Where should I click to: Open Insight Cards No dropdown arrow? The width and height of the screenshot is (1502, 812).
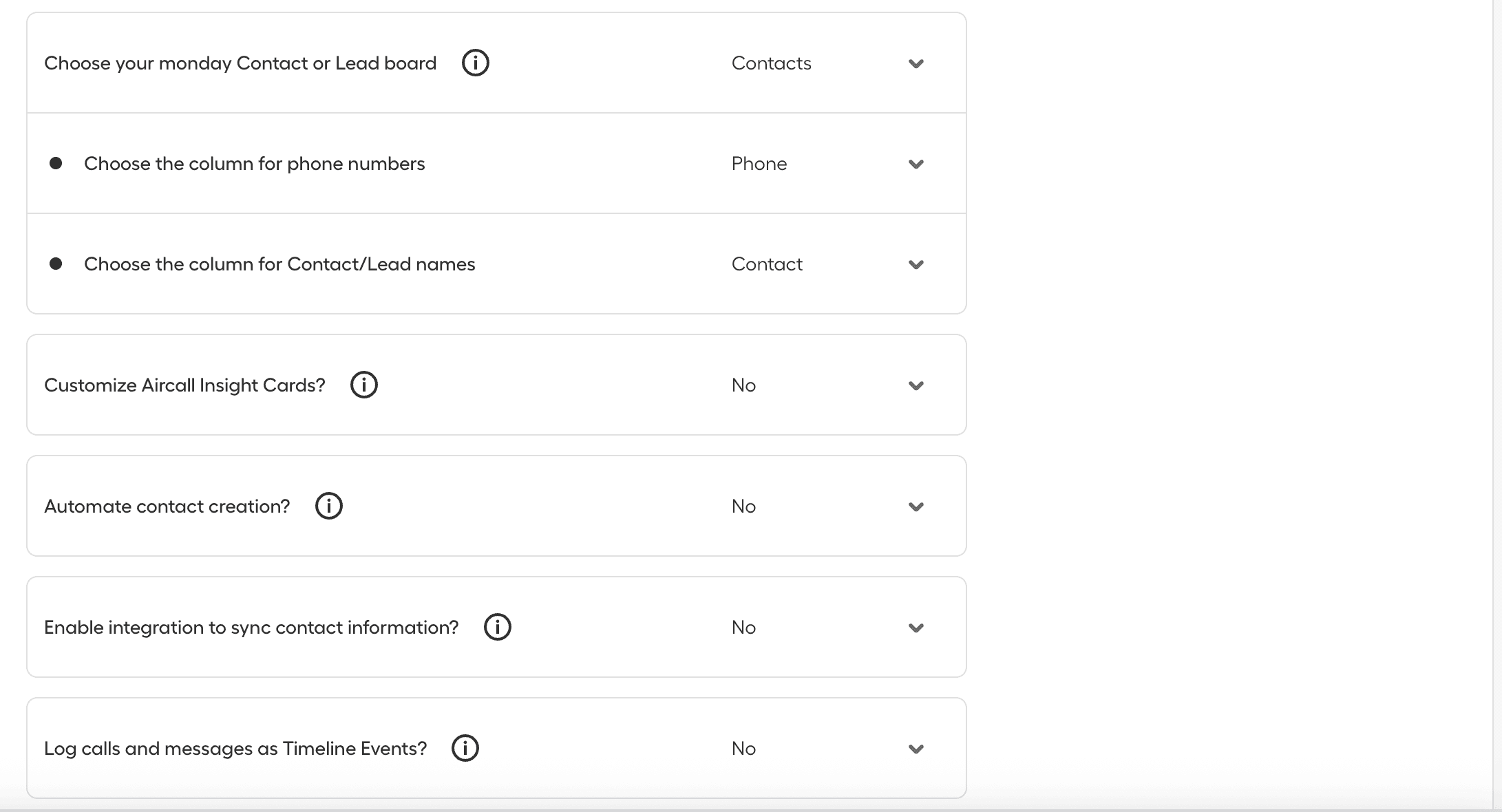(x=916, y=385)
